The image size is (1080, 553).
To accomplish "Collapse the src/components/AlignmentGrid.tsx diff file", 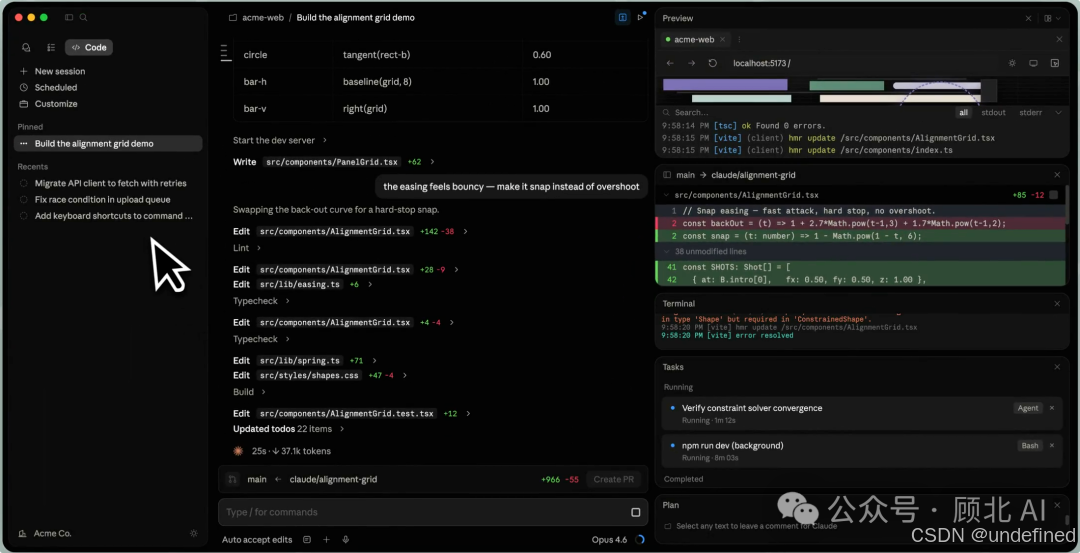I will (x=666, y=196).
